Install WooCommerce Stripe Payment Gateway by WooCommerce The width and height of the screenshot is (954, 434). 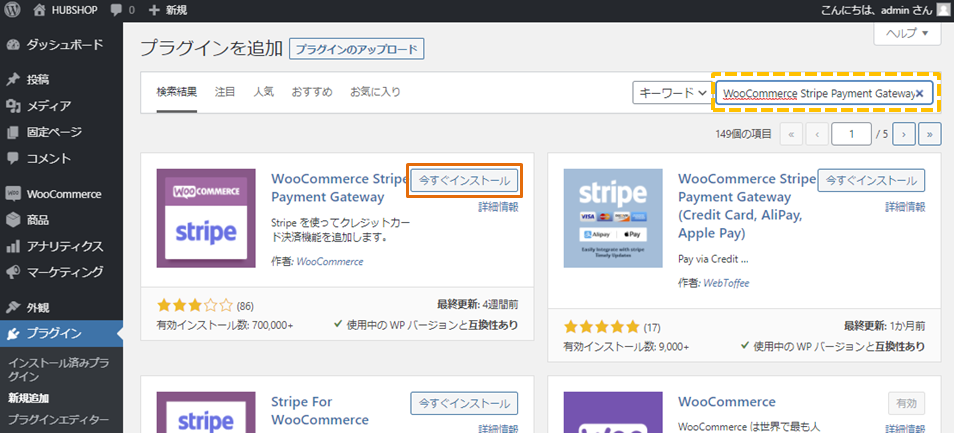pos(464,181)
